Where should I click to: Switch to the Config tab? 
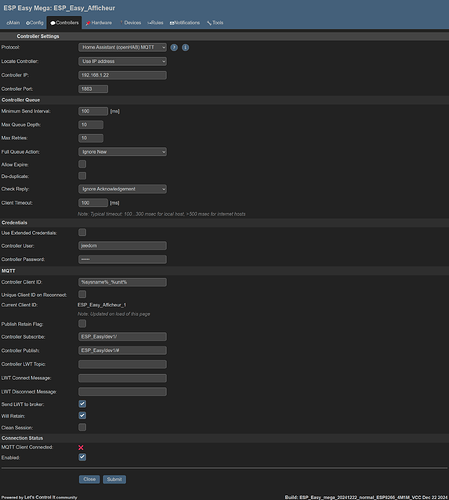pos(35,23)
